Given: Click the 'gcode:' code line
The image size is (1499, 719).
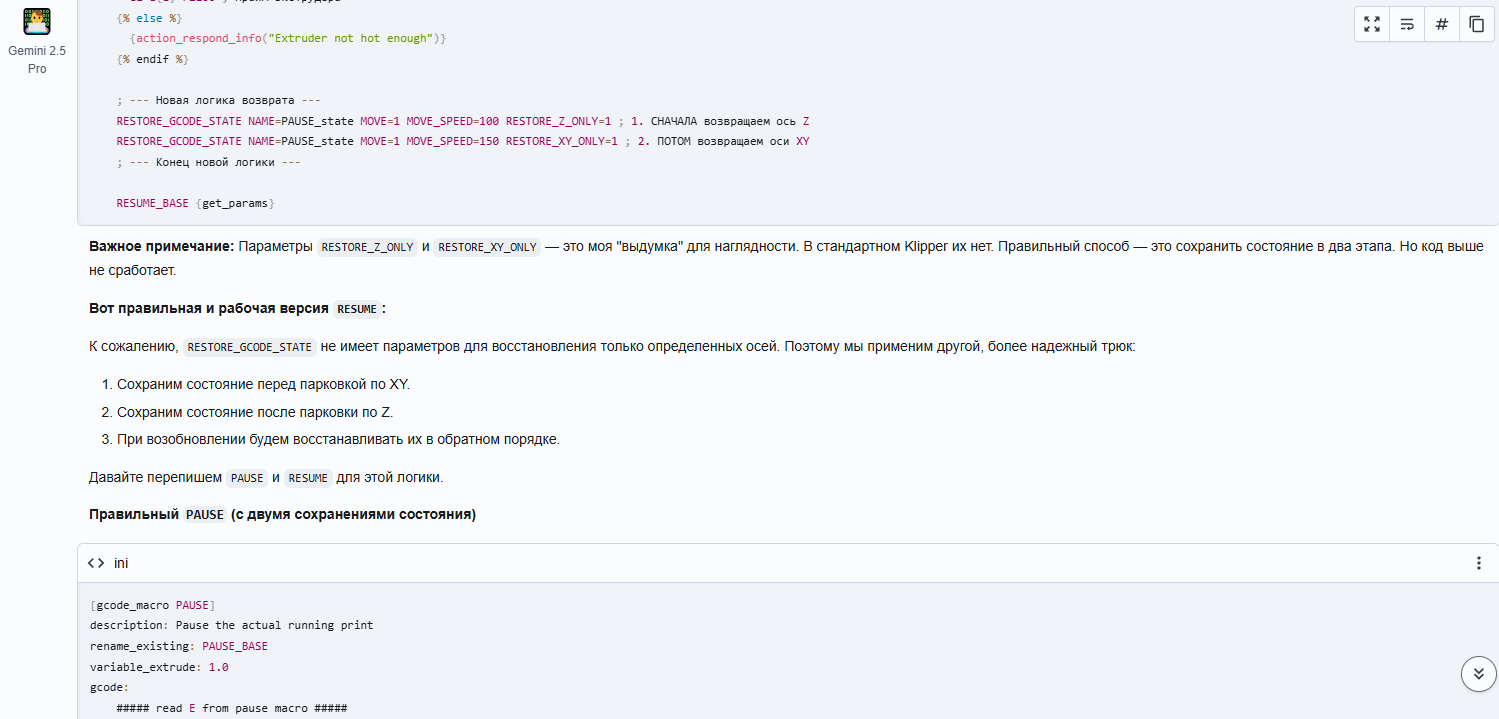Looking at the screenshot, I should 109,688.
